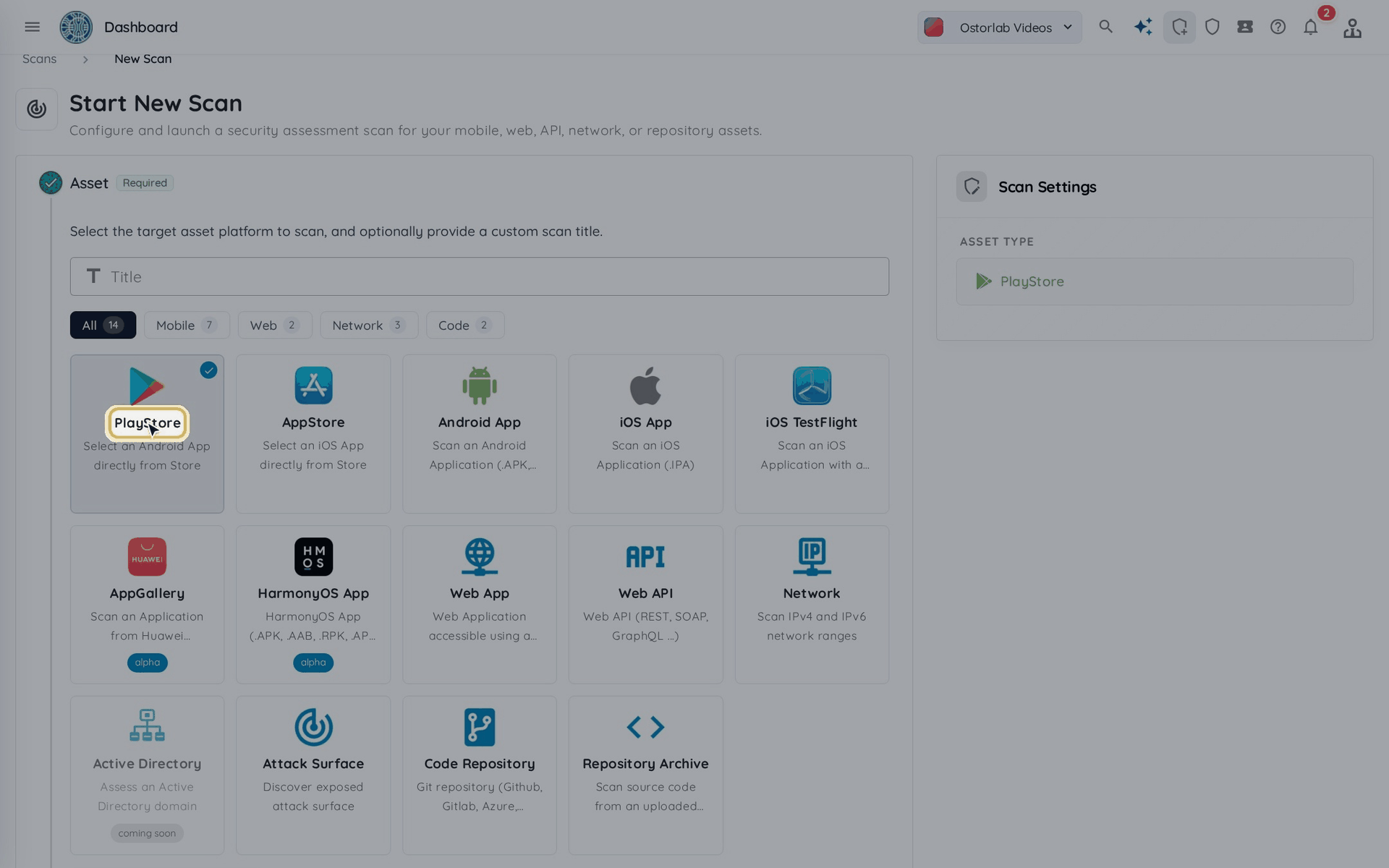Image resolution: width=1389 pixels, height=868 pixels.
Task: Click the Active Directory card title
Action: (147, 764)
